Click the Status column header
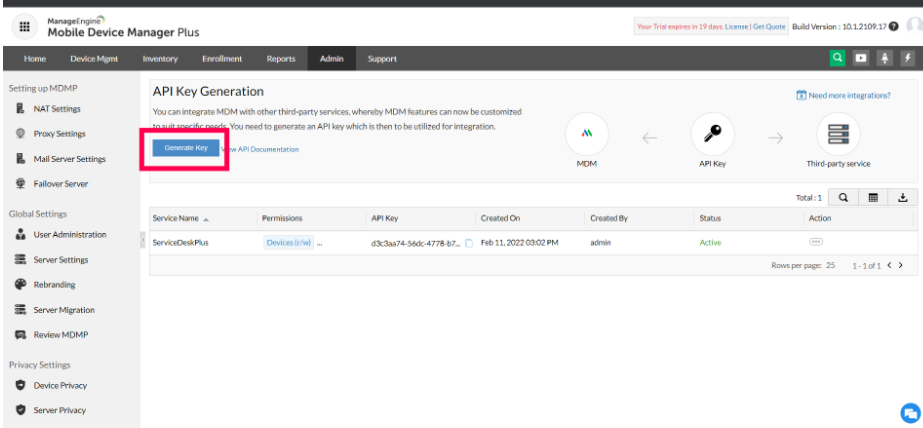 pos(710,218)
